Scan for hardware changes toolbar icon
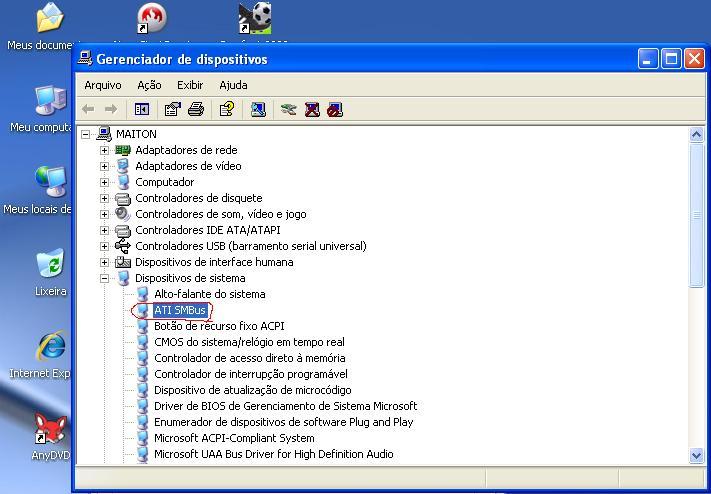711x494 pixels. 258,109
